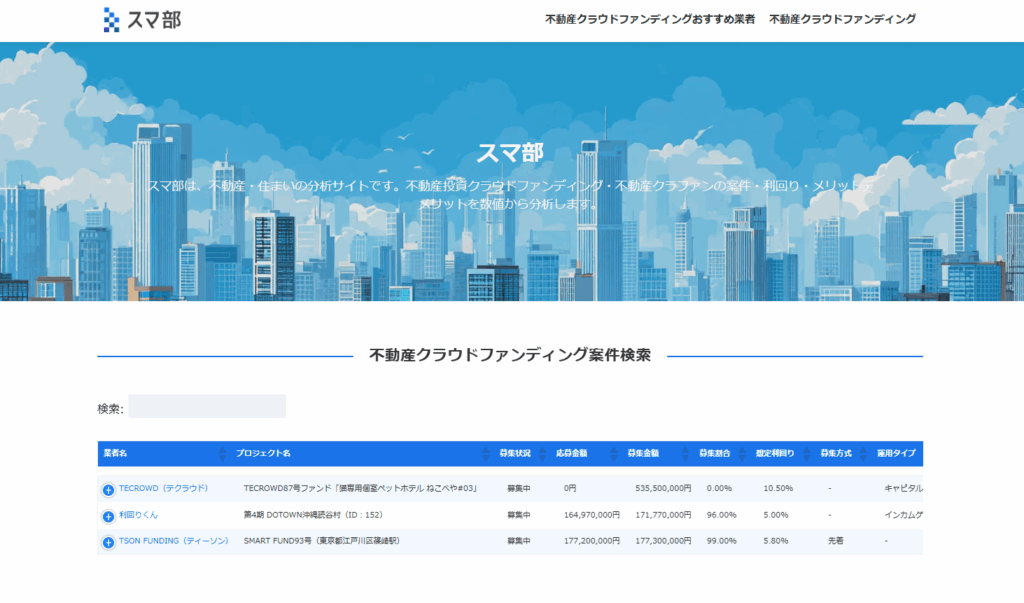The image size is (1024, 603).
Task: Sort by 業者名 column sort arrows
Action: pyautogui.click(x=221, y=454)
